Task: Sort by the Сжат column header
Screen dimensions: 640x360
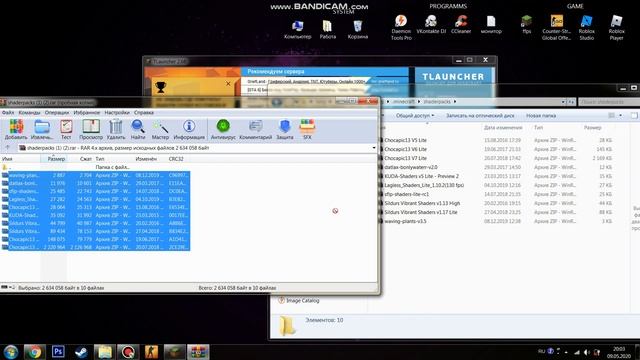Action: pos(80,159)
